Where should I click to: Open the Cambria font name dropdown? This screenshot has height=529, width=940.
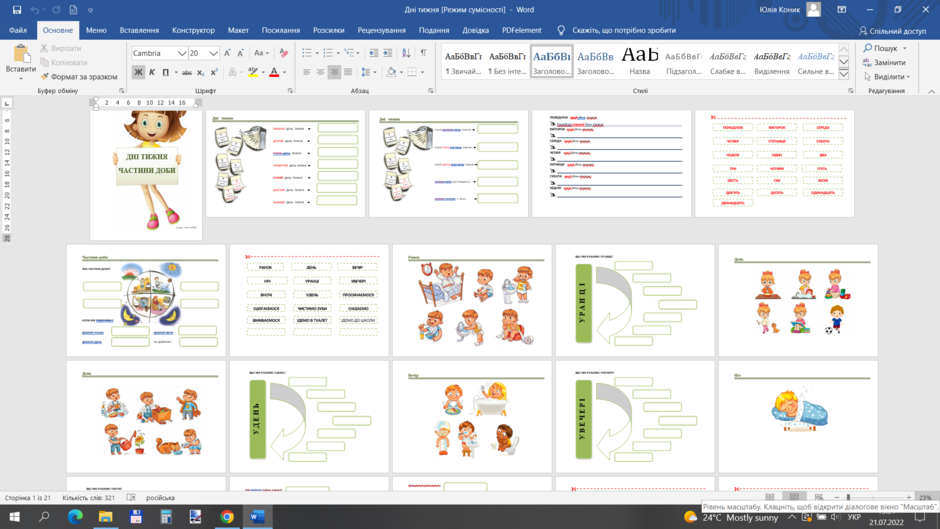tap(182, 53)
